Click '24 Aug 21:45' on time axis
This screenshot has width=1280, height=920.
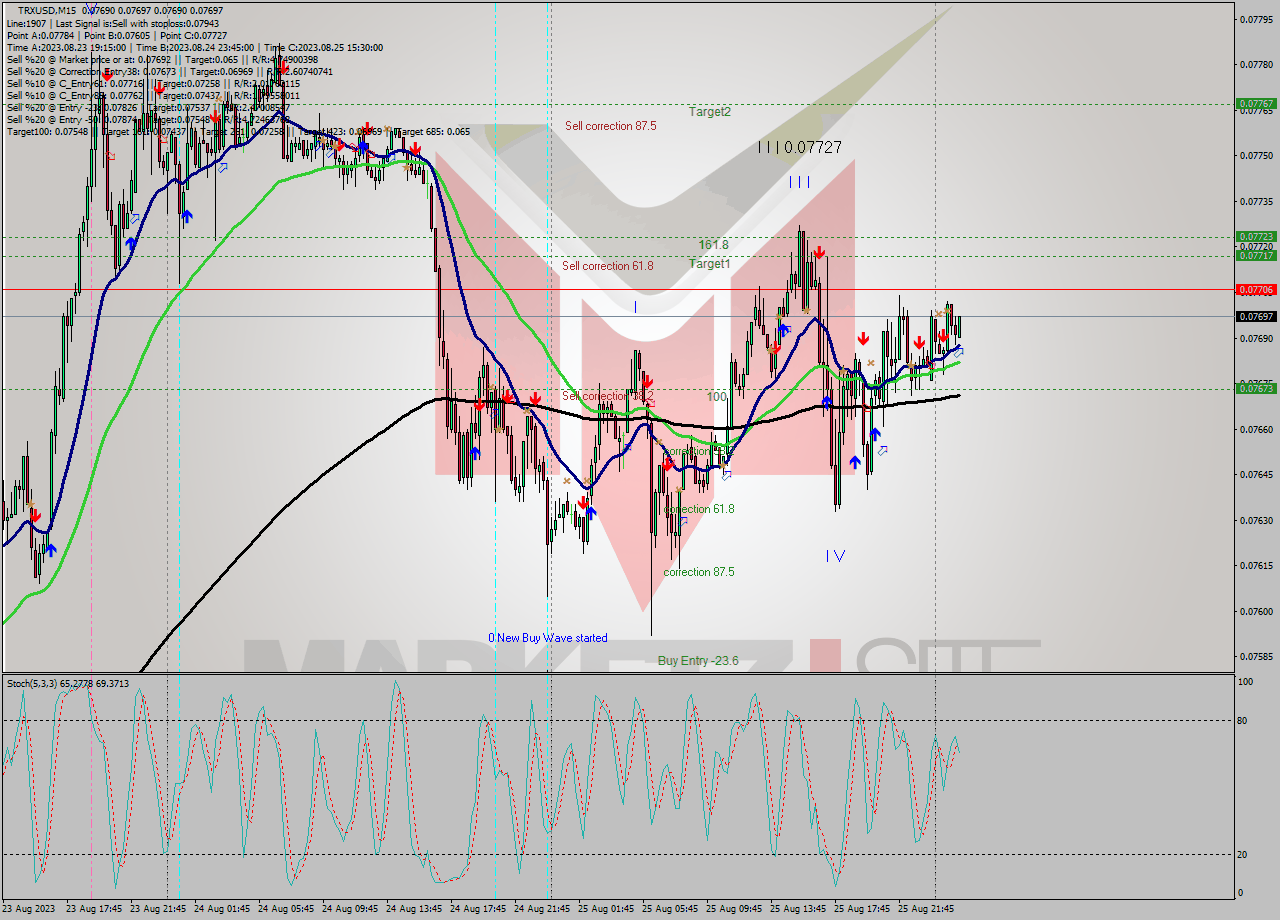(542, 909)
